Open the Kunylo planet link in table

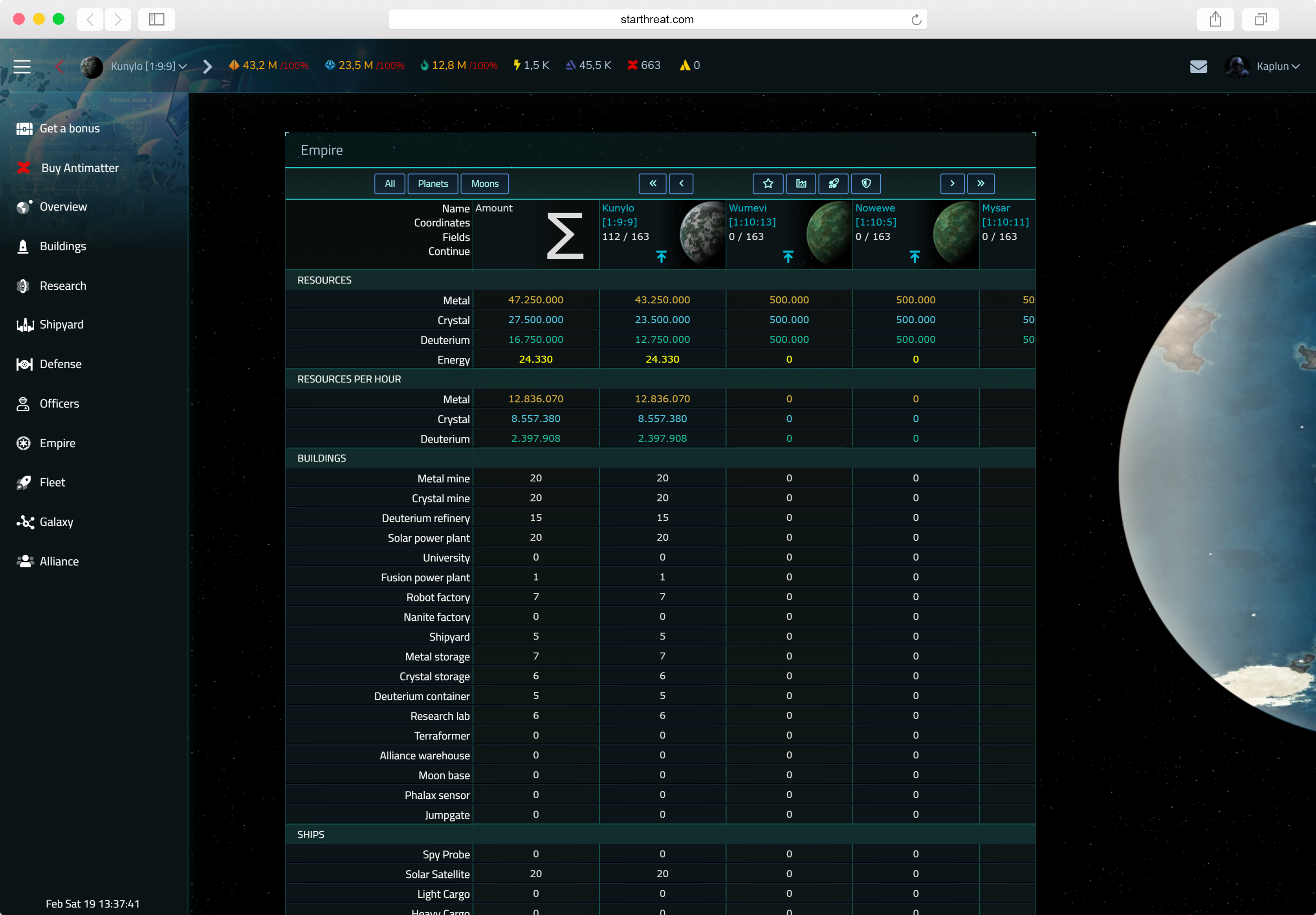tap(618, 208)
